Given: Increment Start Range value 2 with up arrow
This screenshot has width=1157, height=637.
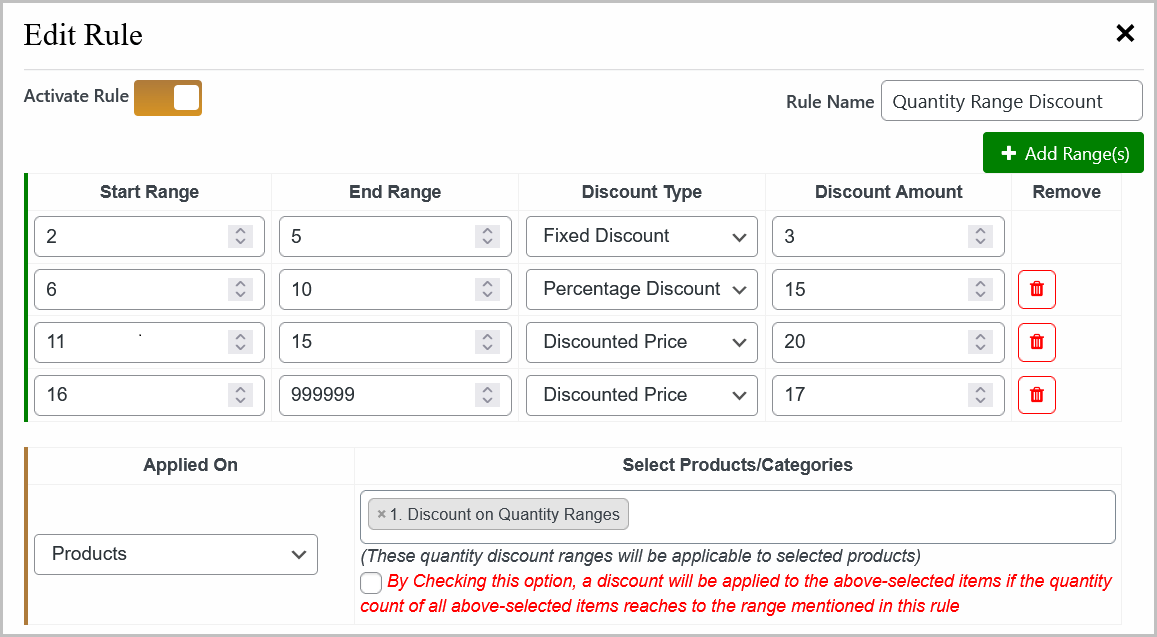Looking at the screenshot, I should pos(239,231).
